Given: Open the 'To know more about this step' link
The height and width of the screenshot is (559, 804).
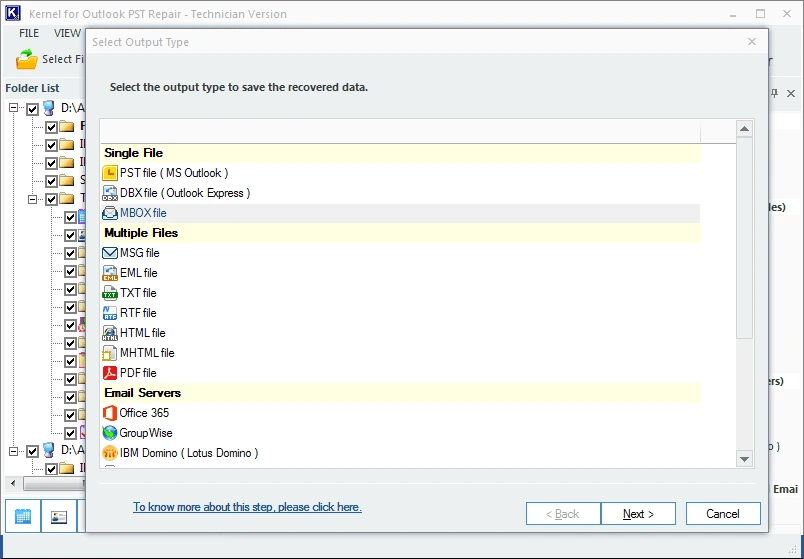Looking at the screenshot, I should coord(247,507).
